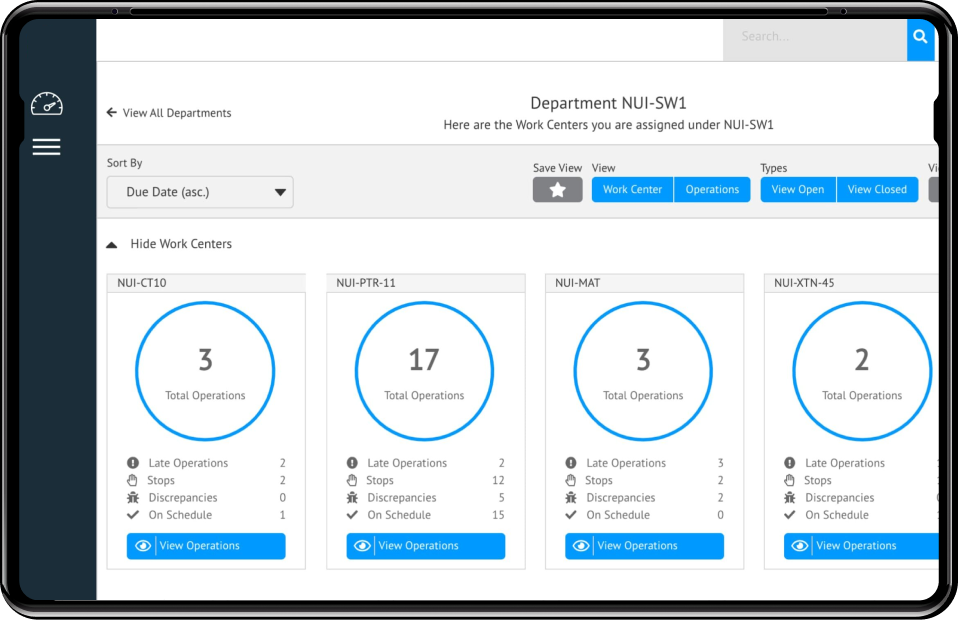This screenshot has height=620, width=958.
Task: Click the On Schedule checkmark in NUI-XTN-45
Action: click(x=789, y=515)
